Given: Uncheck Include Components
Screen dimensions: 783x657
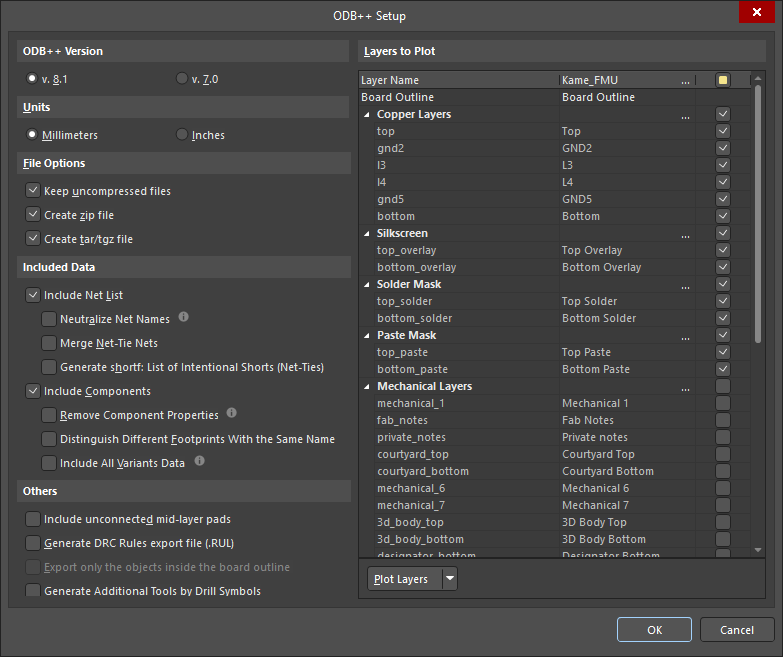Looking at the screenshot, I should pyautogui.click(x=33, y=390).
